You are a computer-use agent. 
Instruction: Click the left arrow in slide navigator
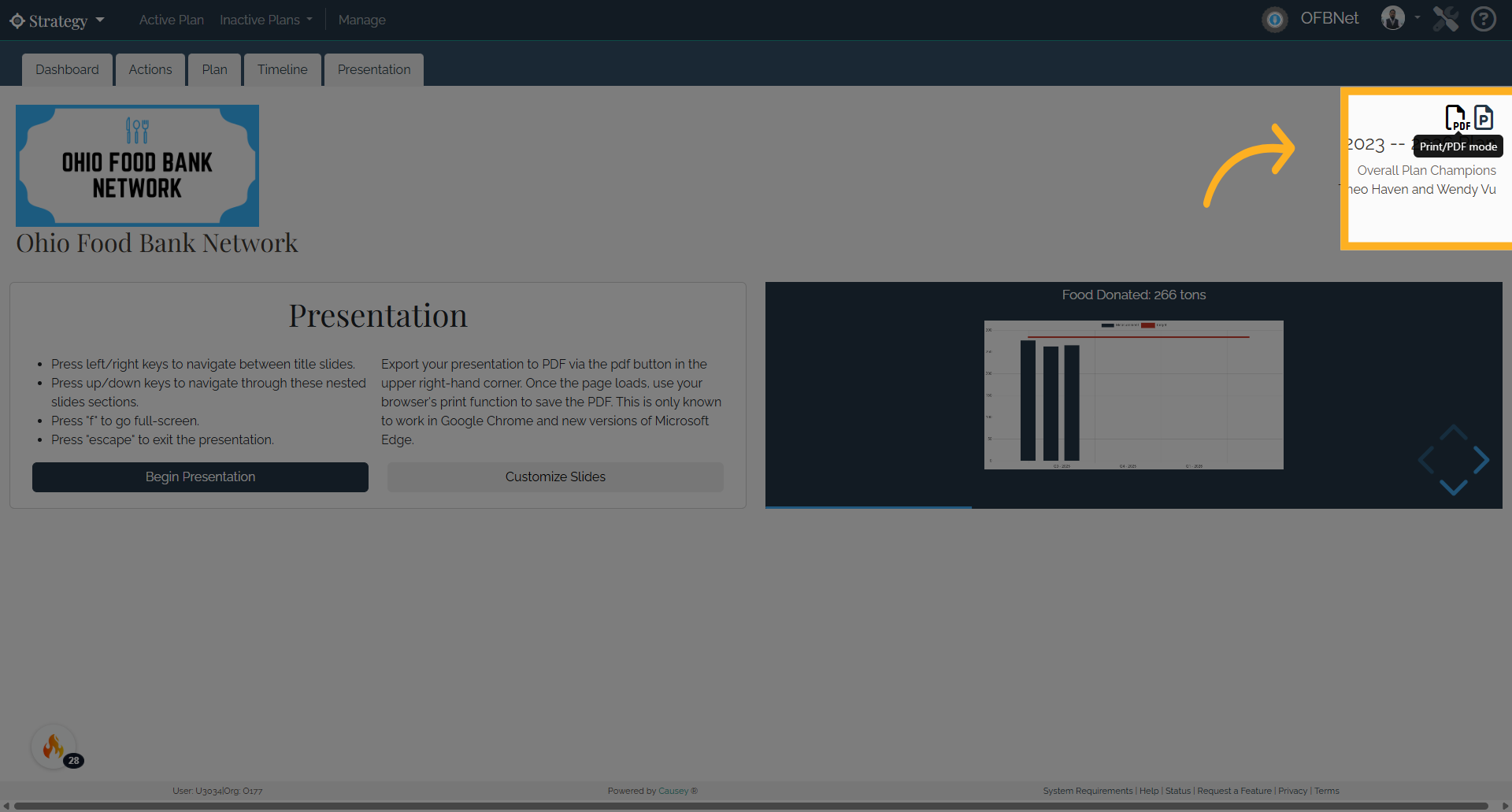[1426, 460]
